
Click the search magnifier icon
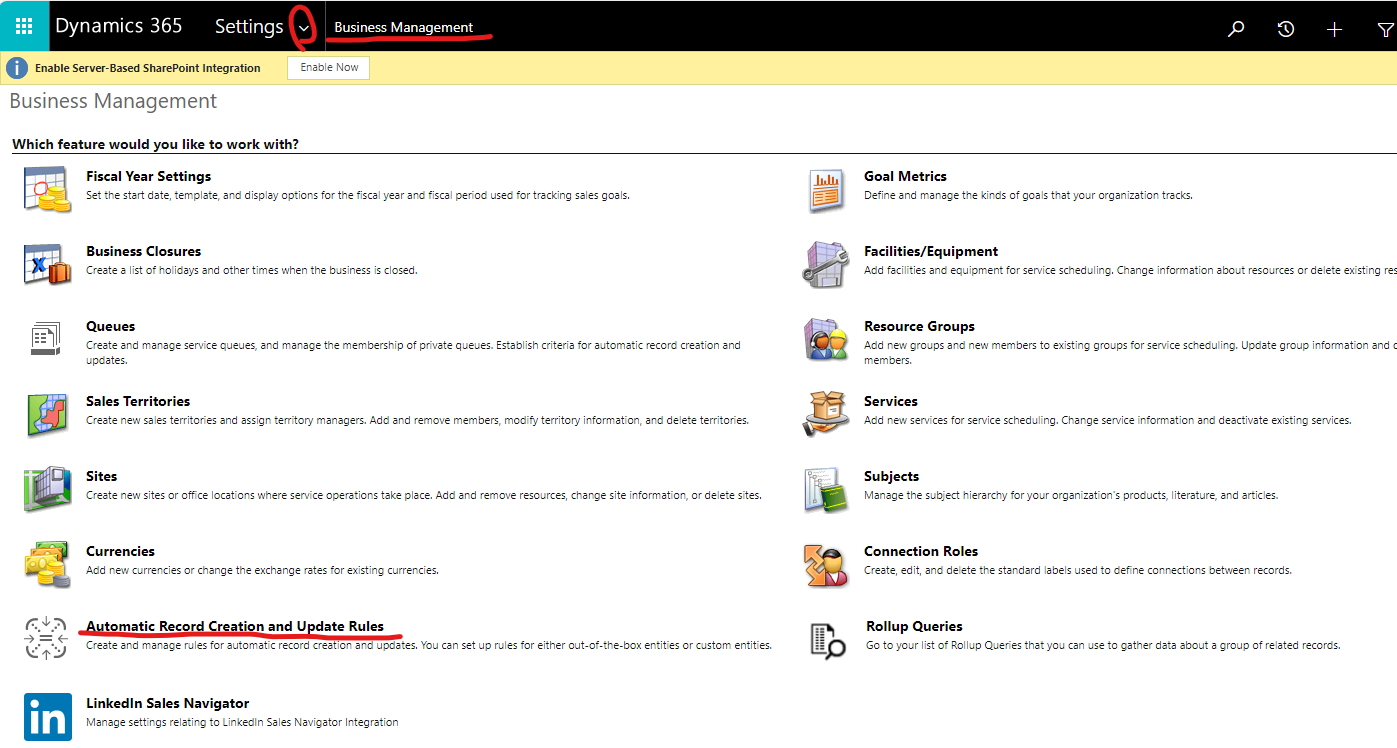[x=1237, y=29]
